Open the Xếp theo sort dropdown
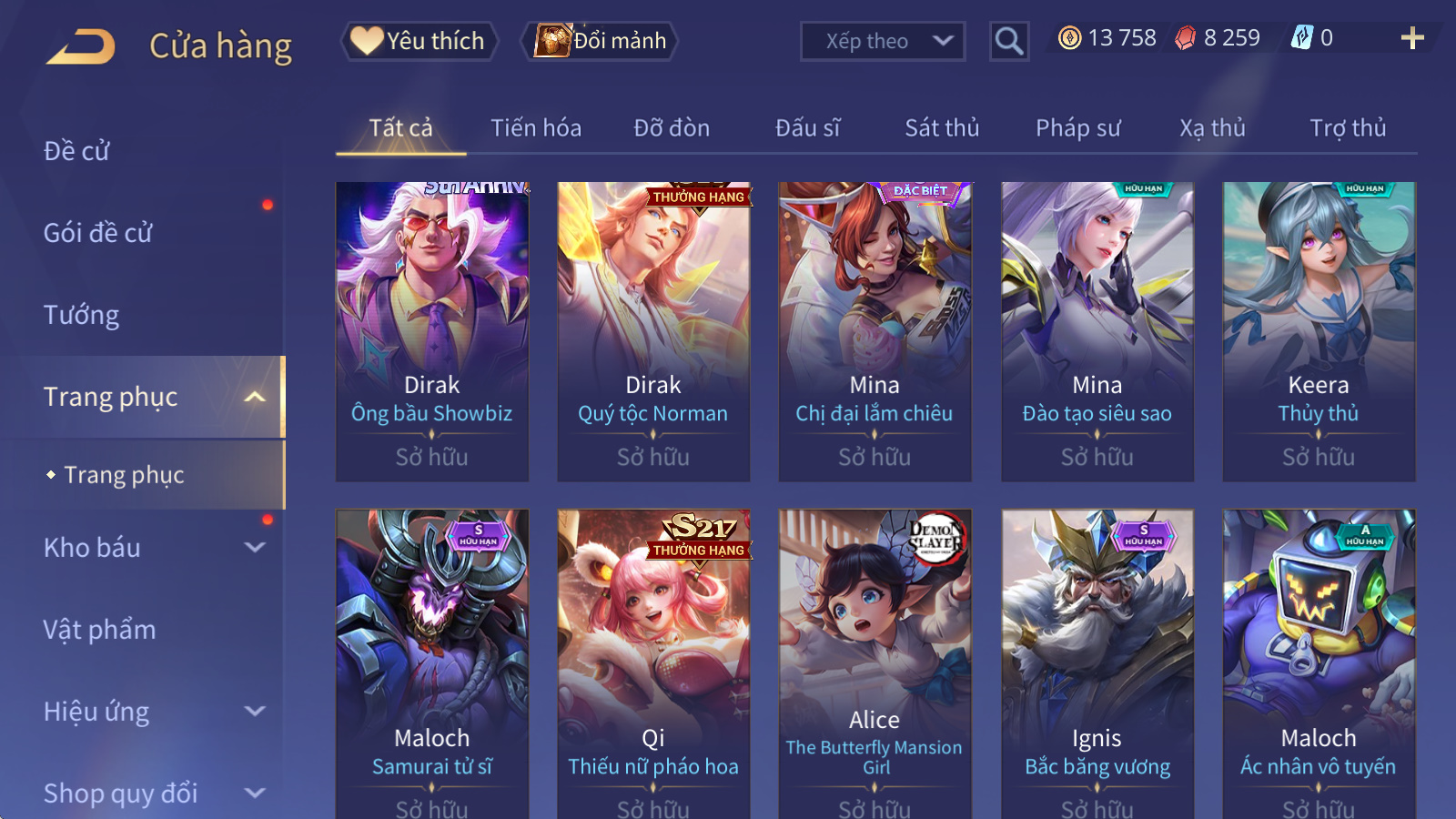The height and width of the screenshot is (819, 1456). (883, 41)
